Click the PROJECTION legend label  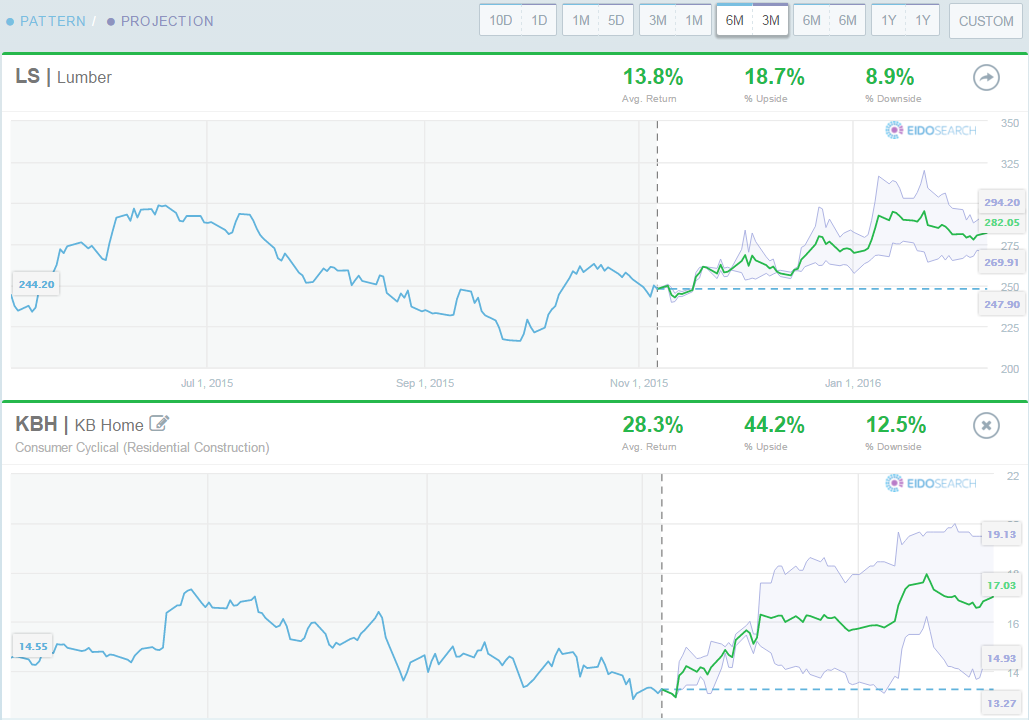pyautogui.click(x=167, y=21)
